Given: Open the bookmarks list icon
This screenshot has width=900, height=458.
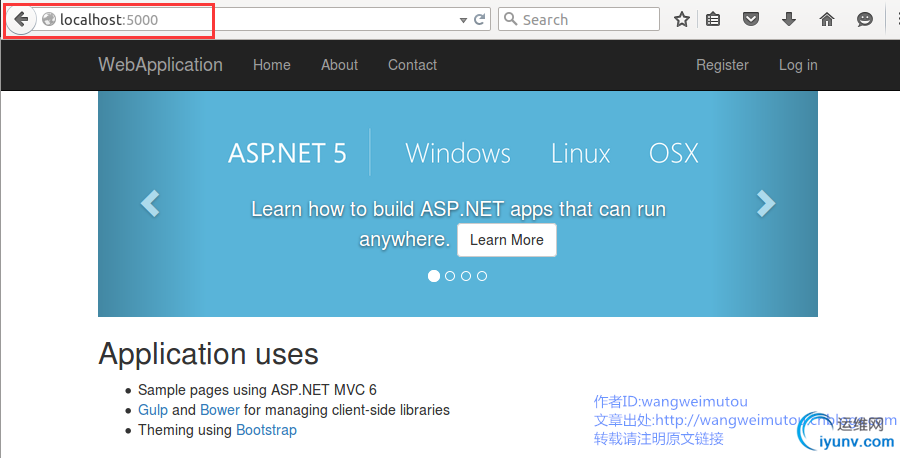Looking at the screenshot, I should click(x=714, y=19).
